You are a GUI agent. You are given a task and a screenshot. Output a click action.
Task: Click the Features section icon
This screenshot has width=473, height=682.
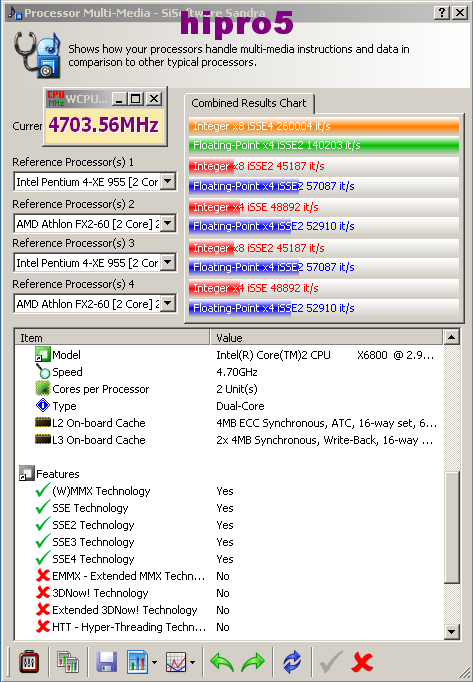(x=27, y=473)
